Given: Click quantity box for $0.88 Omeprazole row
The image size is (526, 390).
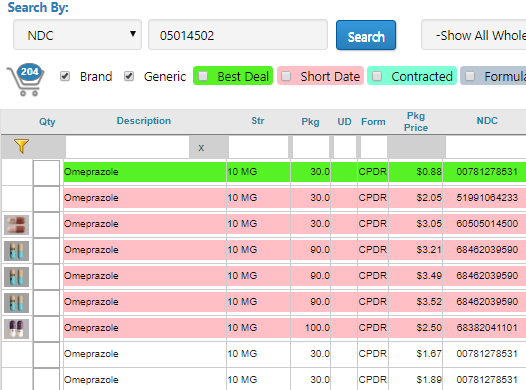Looking at the screenshot, I should 47,172.
